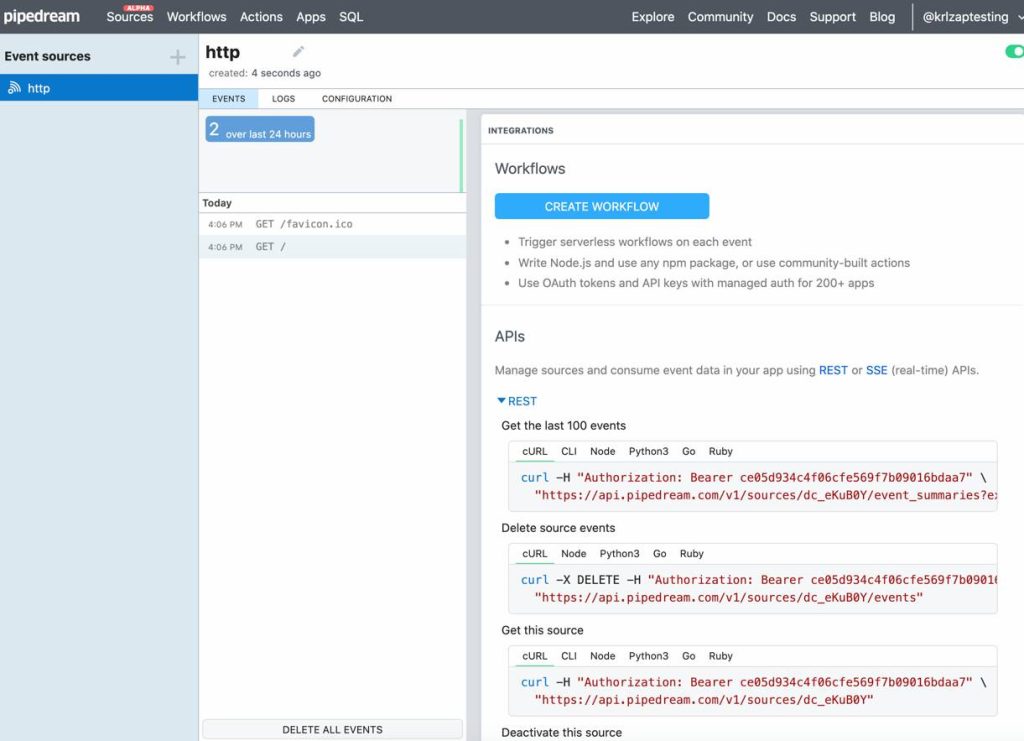The height and width of the screenshot is (741, 1024).
Task: Open the CONFIGURATION tab
Action: click(x=356, y=98)
